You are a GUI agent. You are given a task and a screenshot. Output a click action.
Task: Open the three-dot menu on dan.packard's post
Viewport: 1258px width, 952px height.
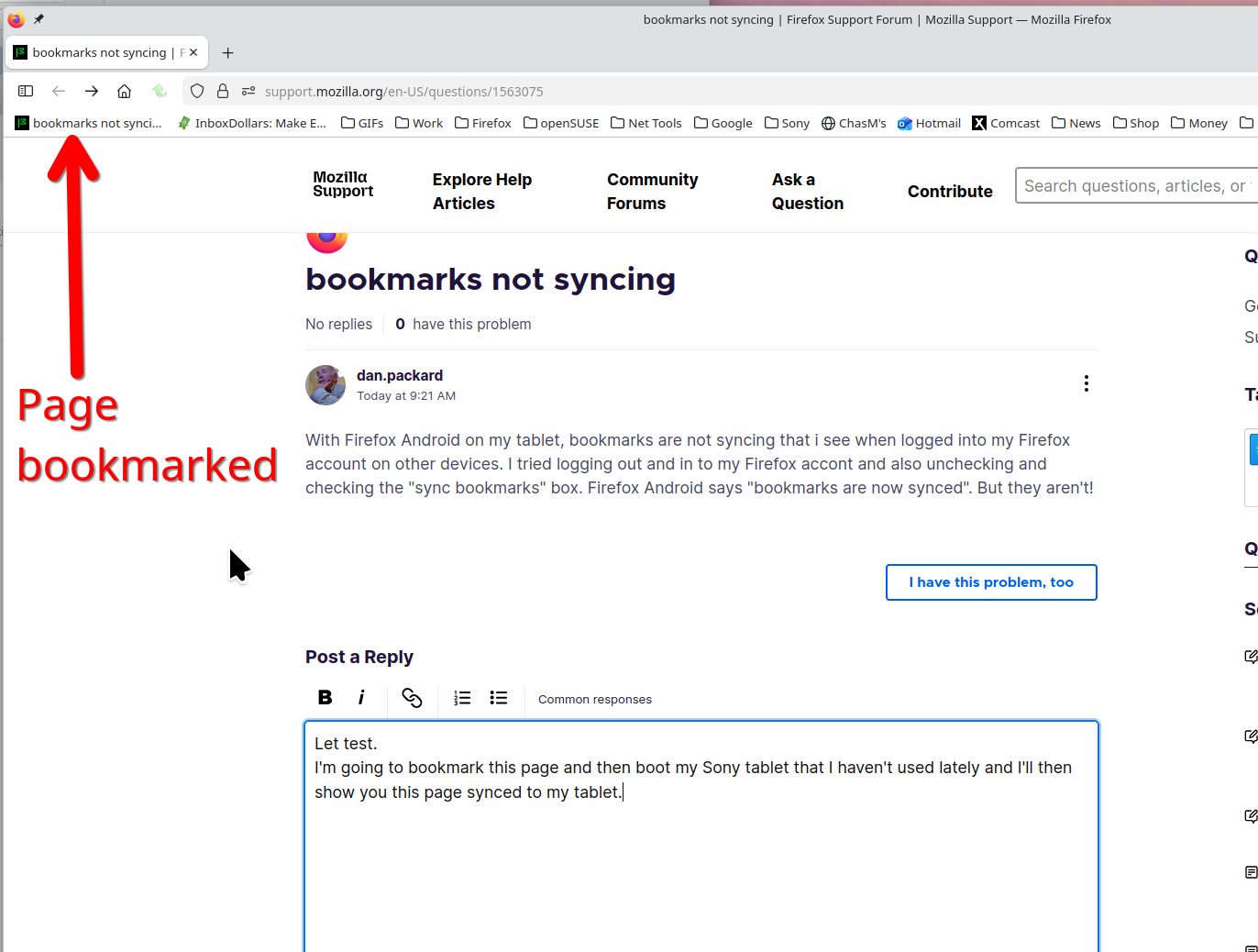1087,383
